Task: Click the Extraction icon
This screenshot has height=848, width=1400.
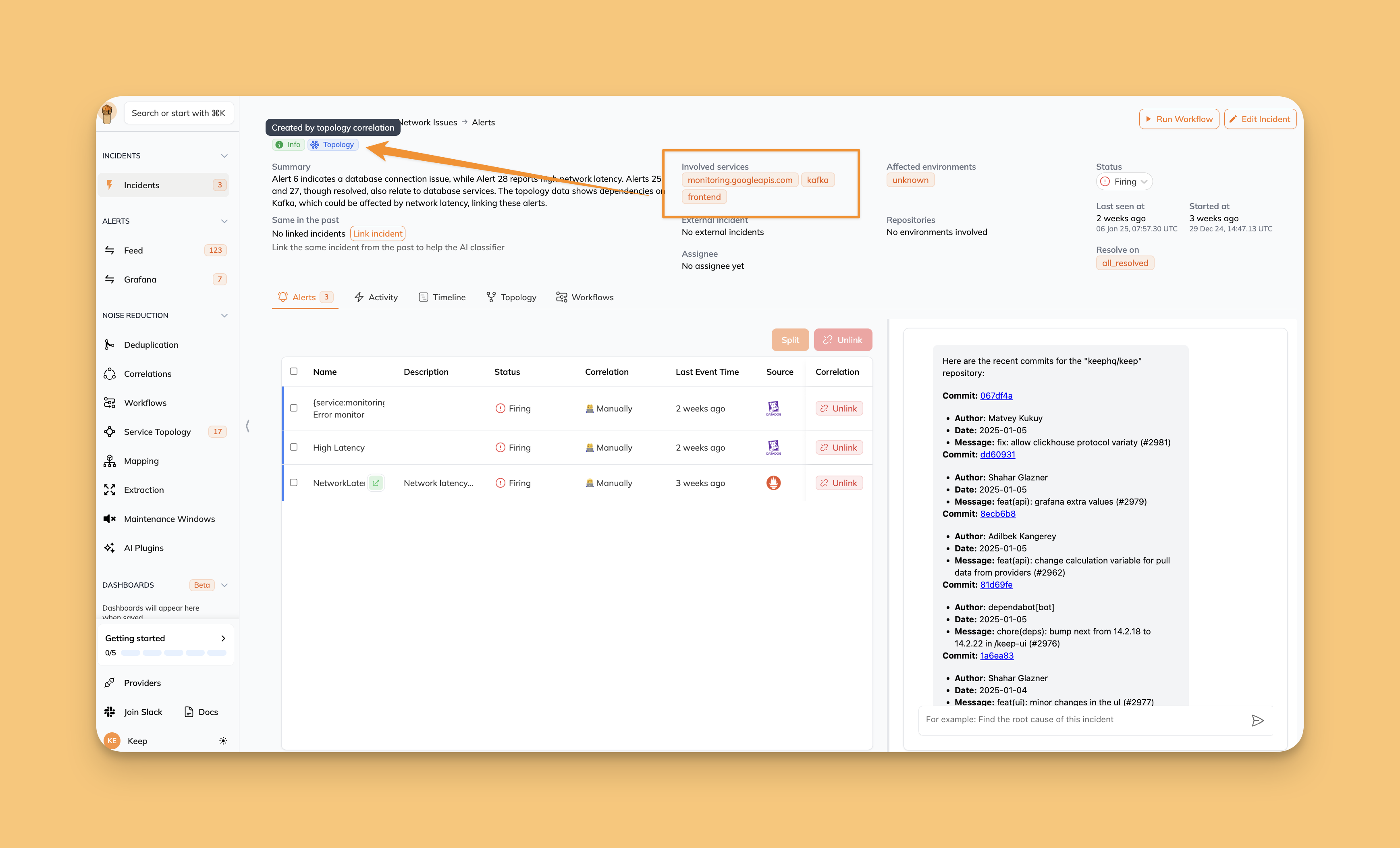Action: pos(110,489)
